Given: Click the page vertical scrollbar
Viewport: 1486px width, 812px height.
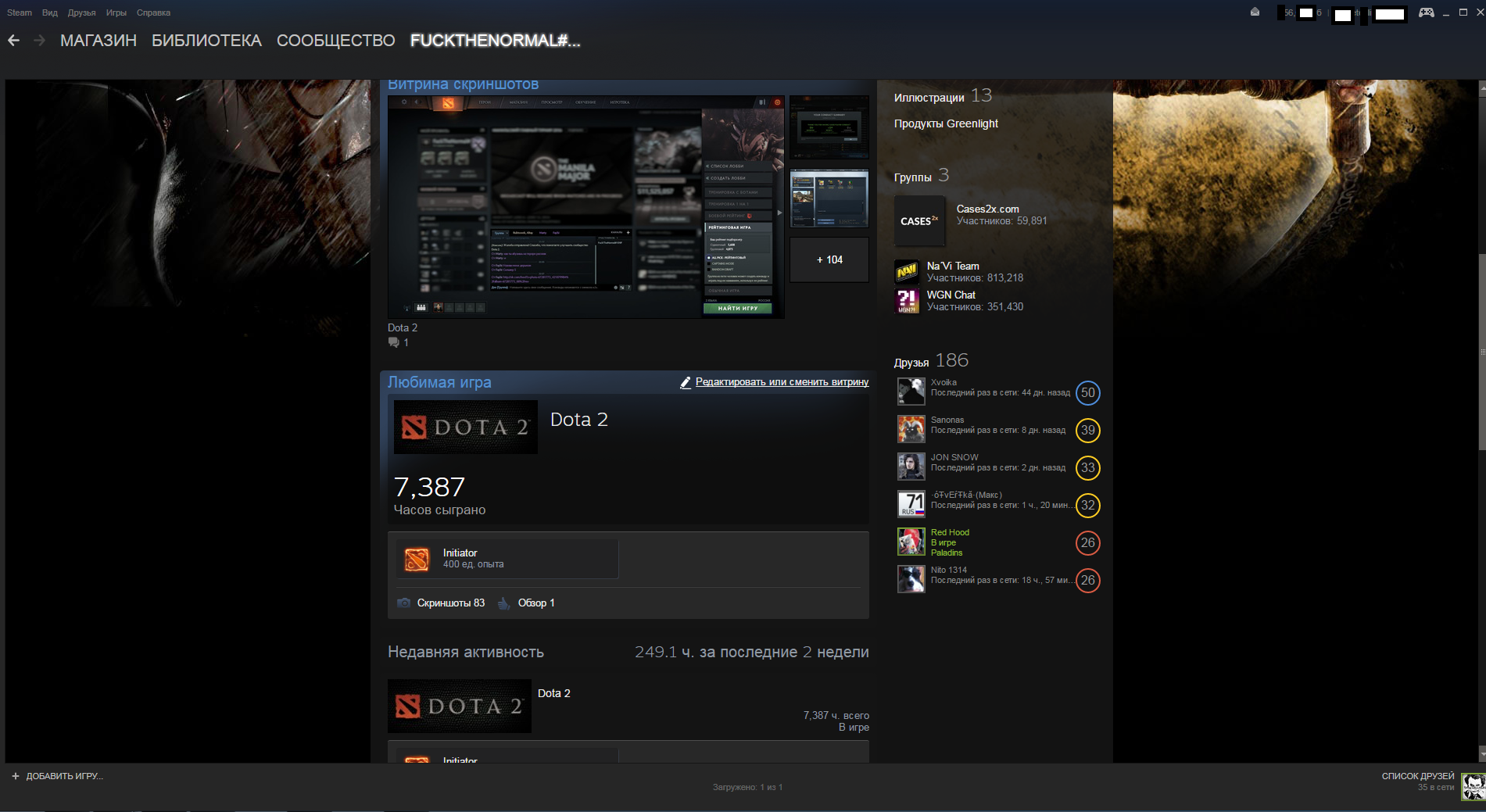Looking at the screenshot, I should [1481, 352].
